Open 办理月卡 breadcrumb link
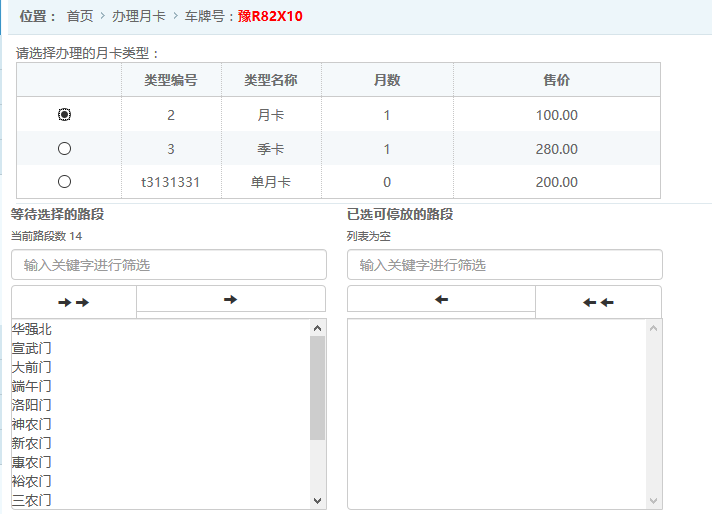This screenshot has width=712, height=514. point(139,16)
